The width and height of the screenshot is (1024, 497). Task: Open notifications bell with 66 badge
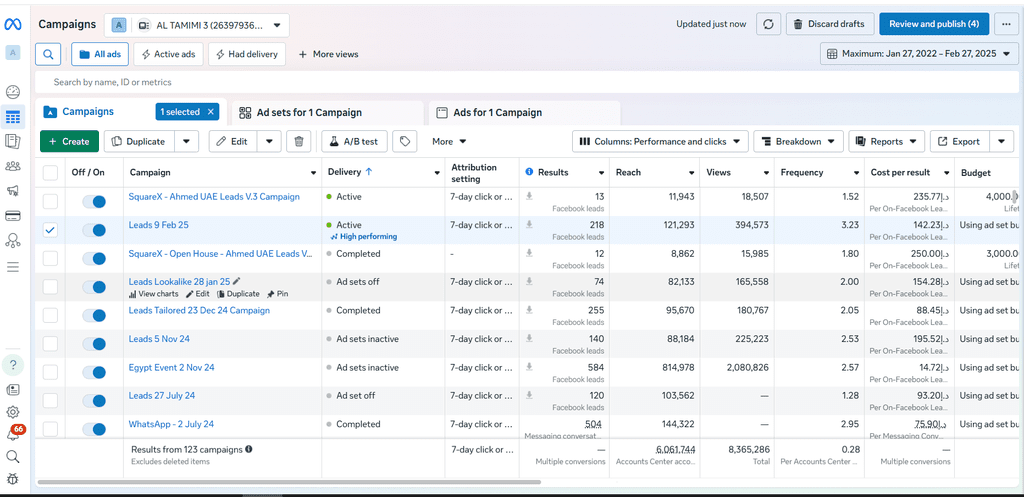tap(13, 434)
